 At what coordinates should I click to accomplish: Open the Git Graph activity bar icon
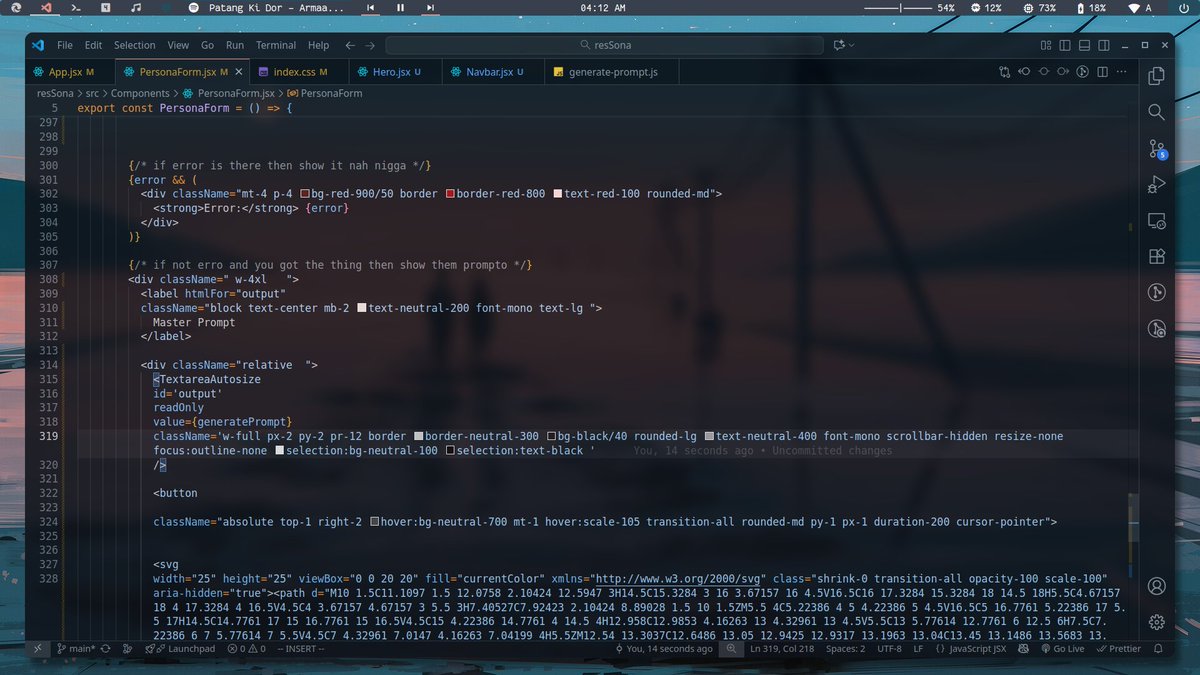pos(1156,292)
